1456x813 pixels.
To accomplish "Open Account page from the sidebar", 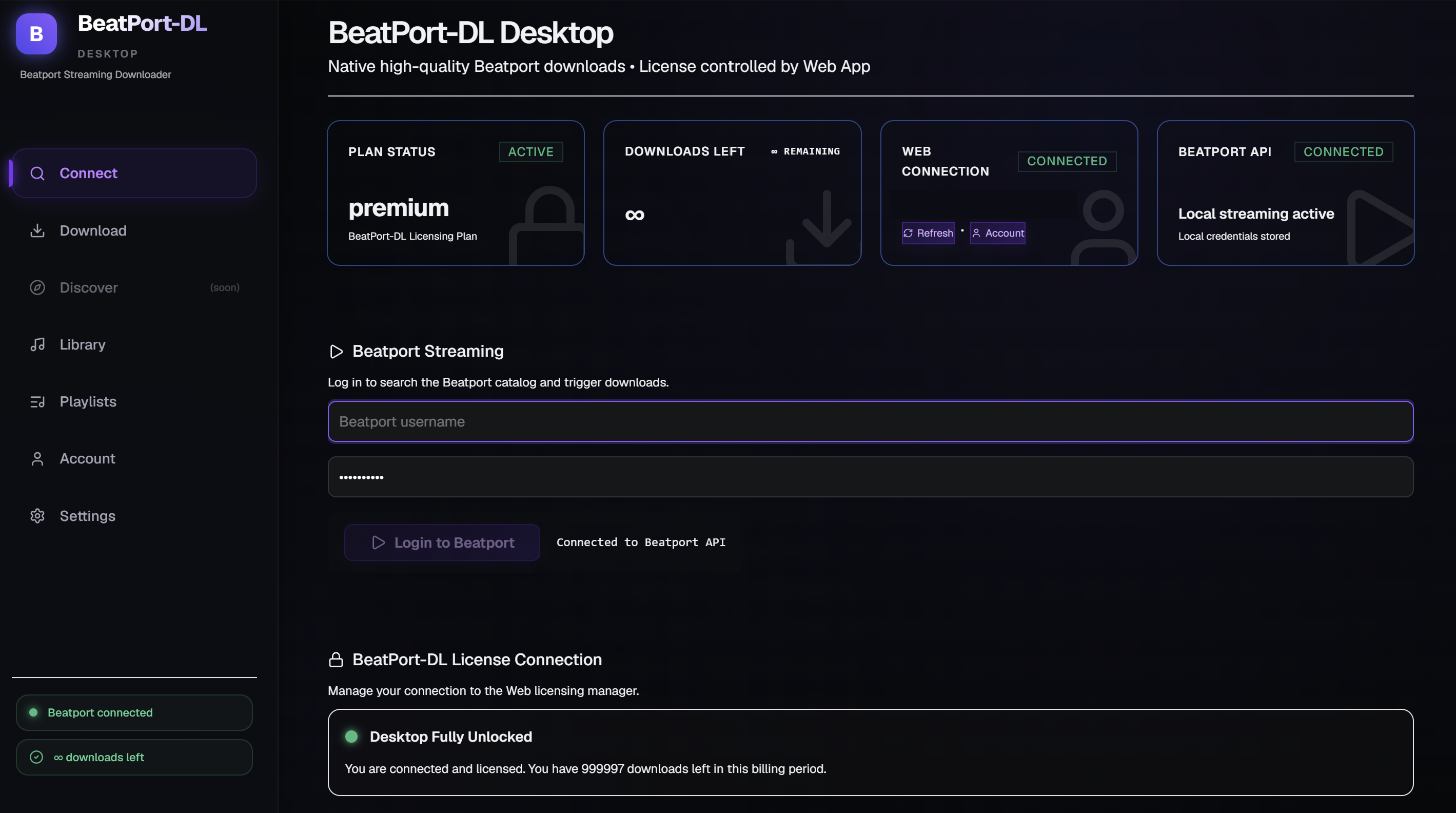I will (x=134, y=458).
